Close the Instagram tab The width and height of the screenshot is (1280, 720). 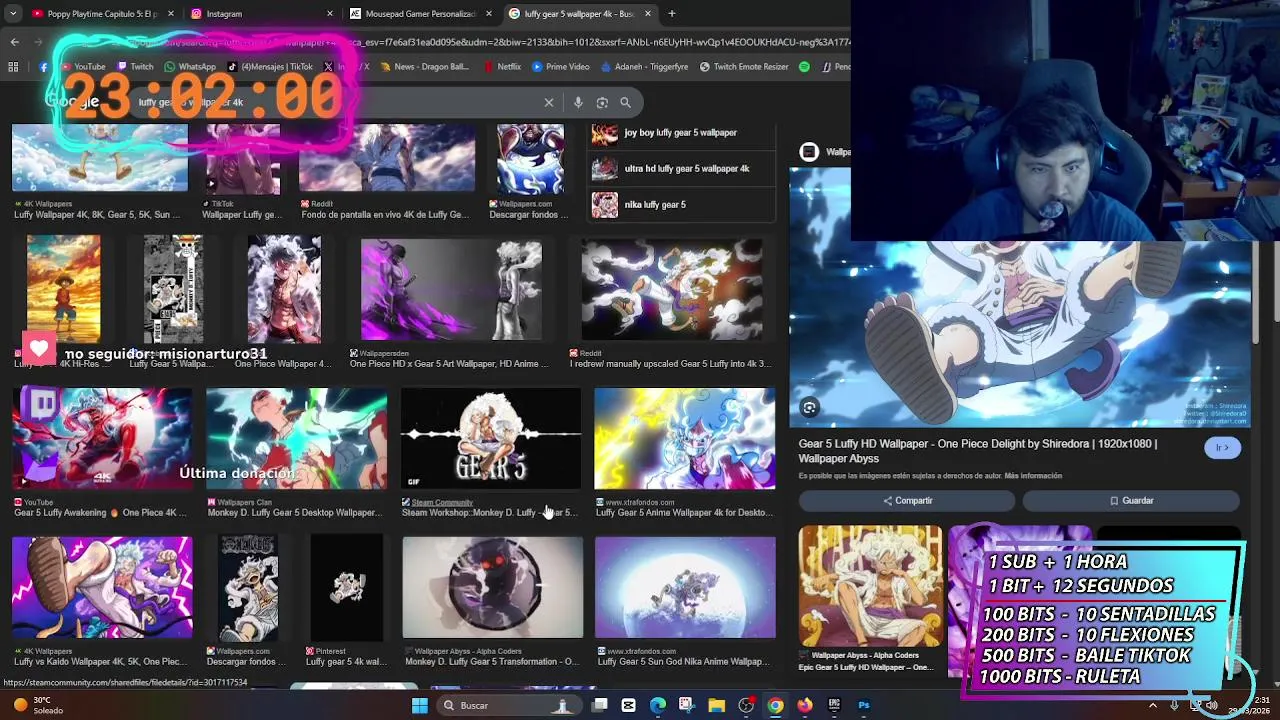pos(330,14)
